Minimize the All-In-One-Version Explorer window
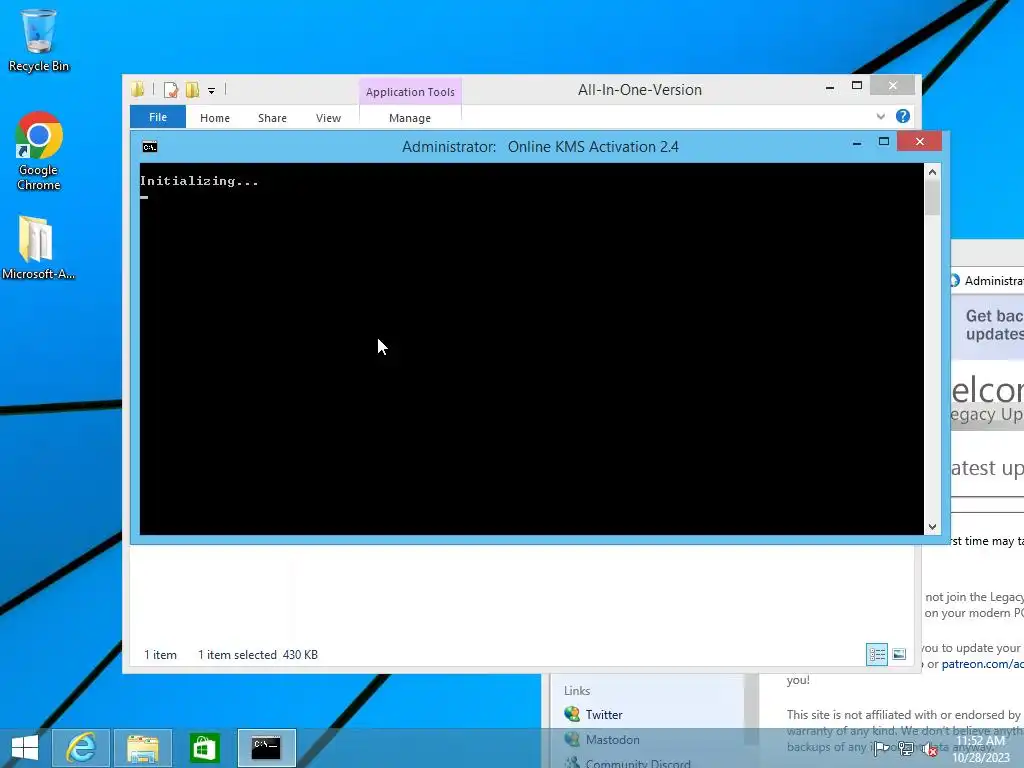 coord(830,87)
